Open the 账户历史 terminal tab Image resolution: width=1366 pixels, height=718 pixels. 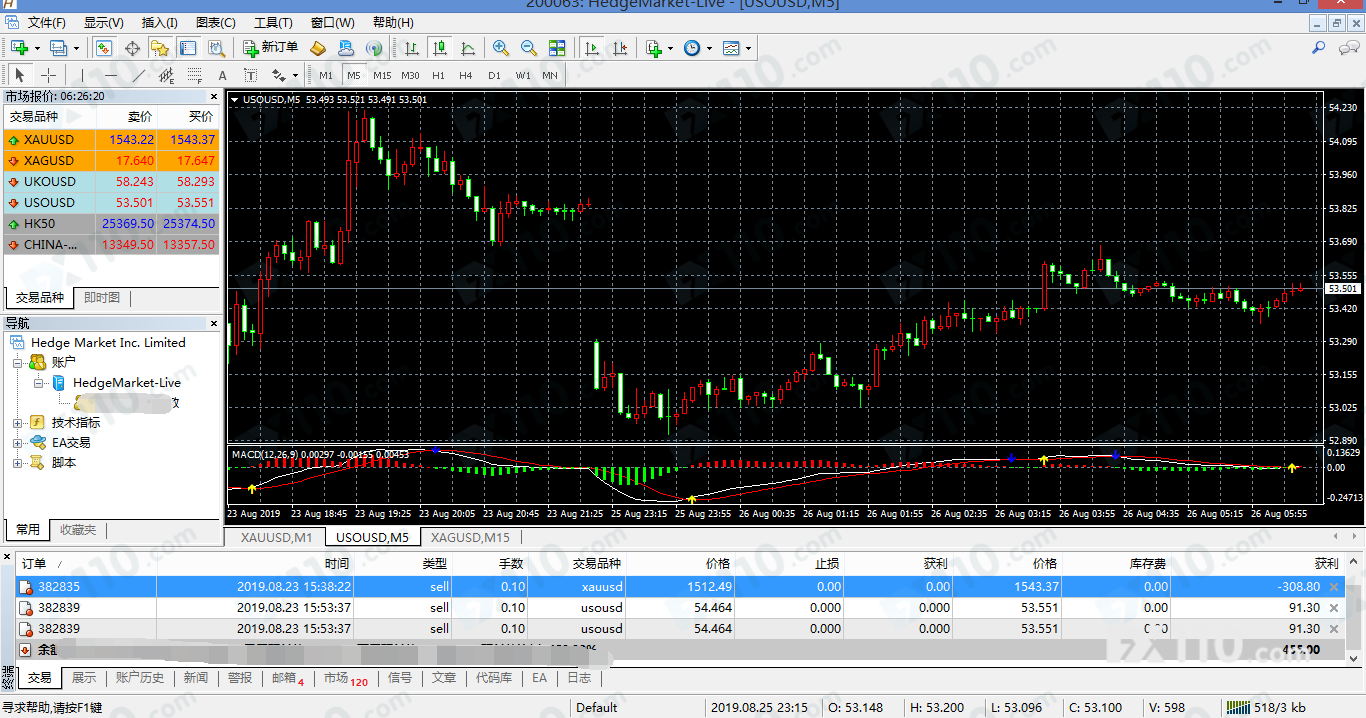tap(140, 678)
